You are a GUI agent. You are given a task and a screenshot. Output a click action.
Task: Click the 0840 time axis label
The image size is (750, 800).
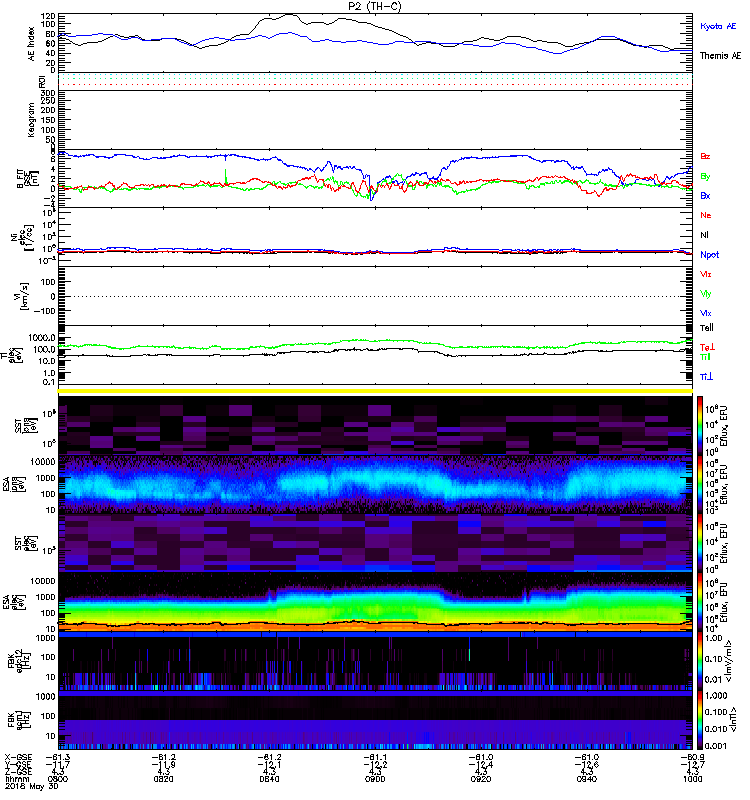tap(269, 779)
